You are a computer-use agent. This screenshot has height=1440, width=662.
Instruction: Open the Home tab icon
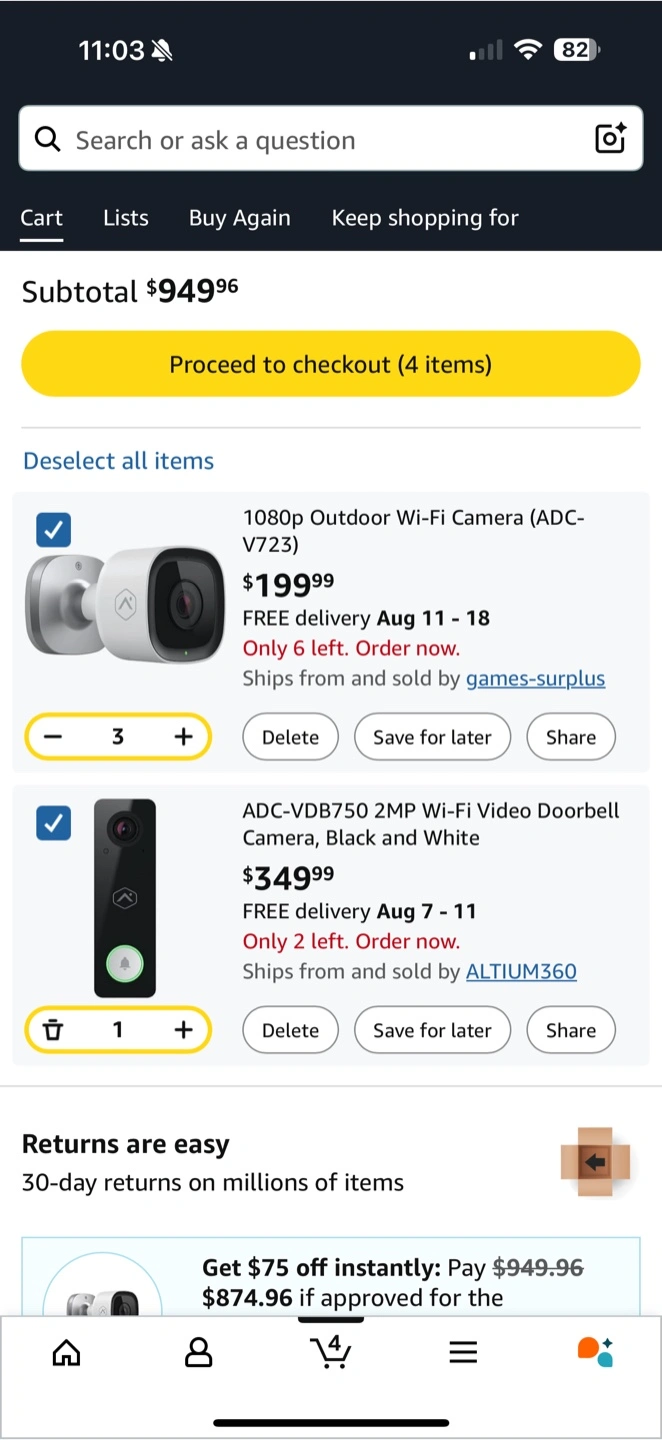66,1353
